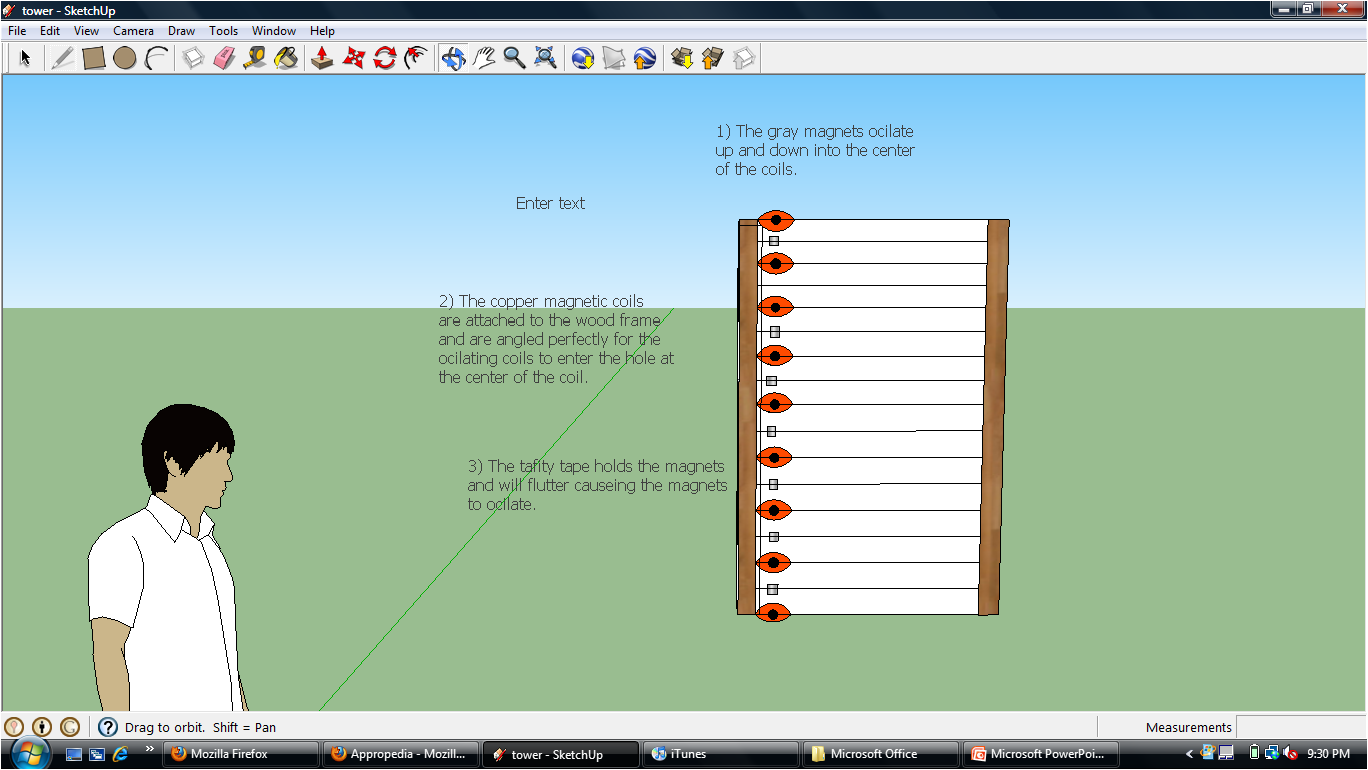
Task: Click the Zoom Extents tool
Action: (545, 58)
